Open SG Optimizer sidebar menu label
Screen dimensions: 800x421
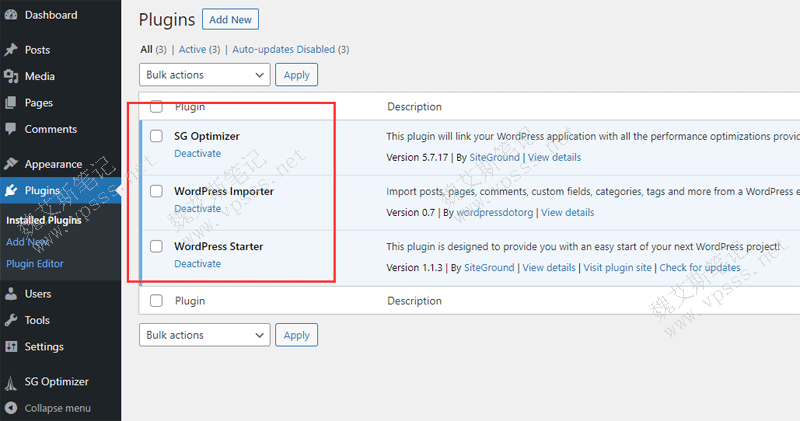[56, 381]
